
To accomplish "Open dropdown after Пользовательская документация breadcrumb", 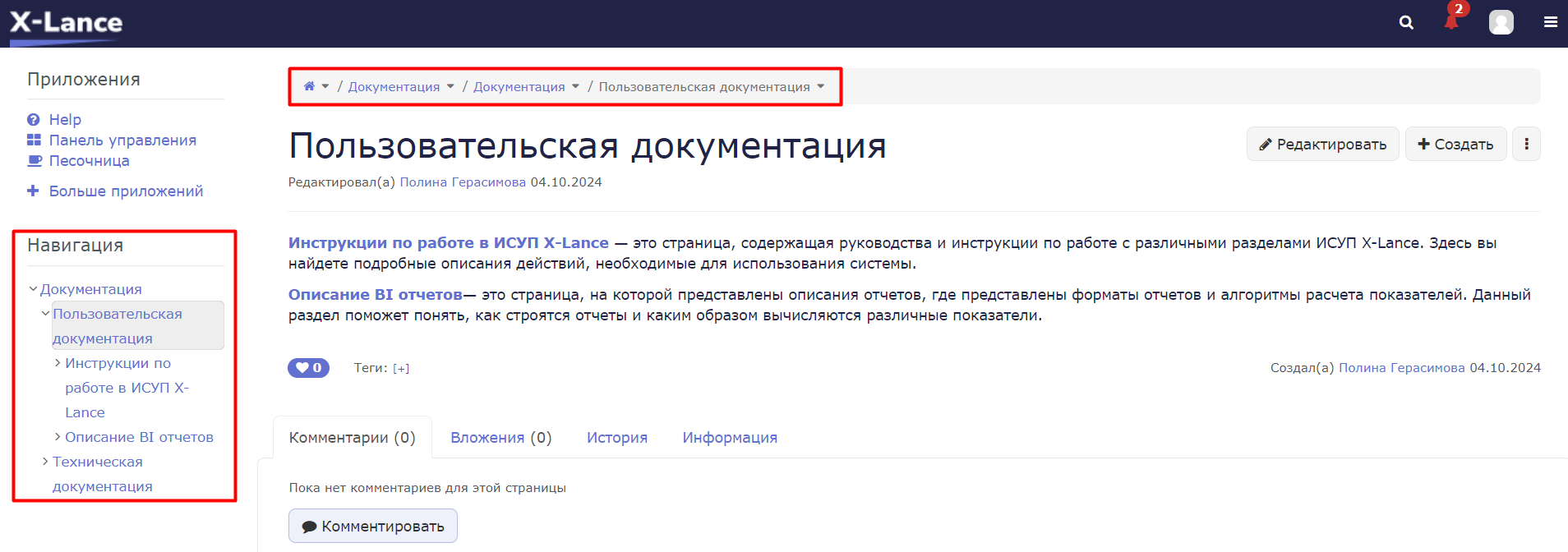I will coord(820,86).
